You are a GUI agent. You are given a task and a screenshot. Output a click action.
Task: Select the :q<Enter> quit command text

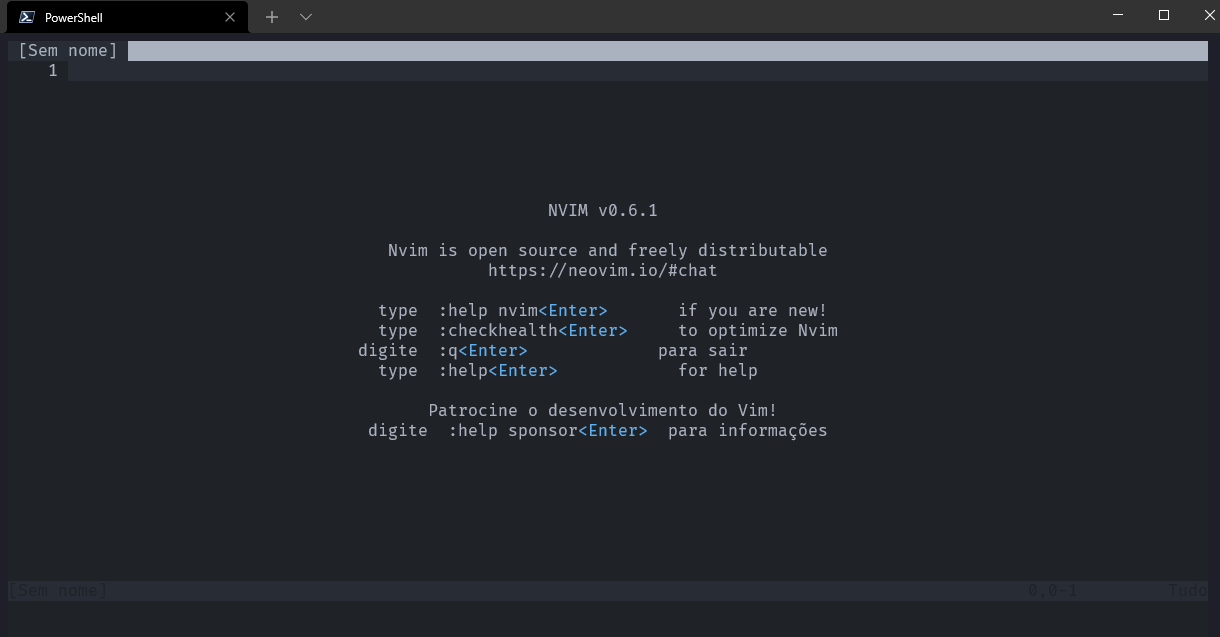[484, 350]
